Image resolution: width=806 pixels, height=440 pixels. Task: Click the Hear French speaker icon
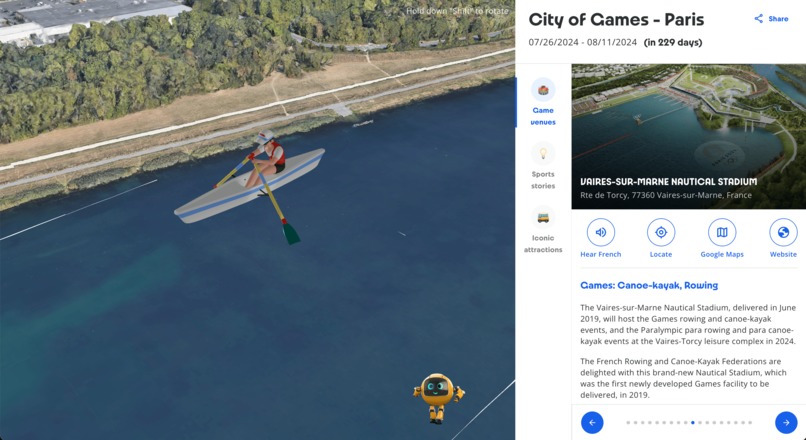pyautogui.click(x=600, y=232)
